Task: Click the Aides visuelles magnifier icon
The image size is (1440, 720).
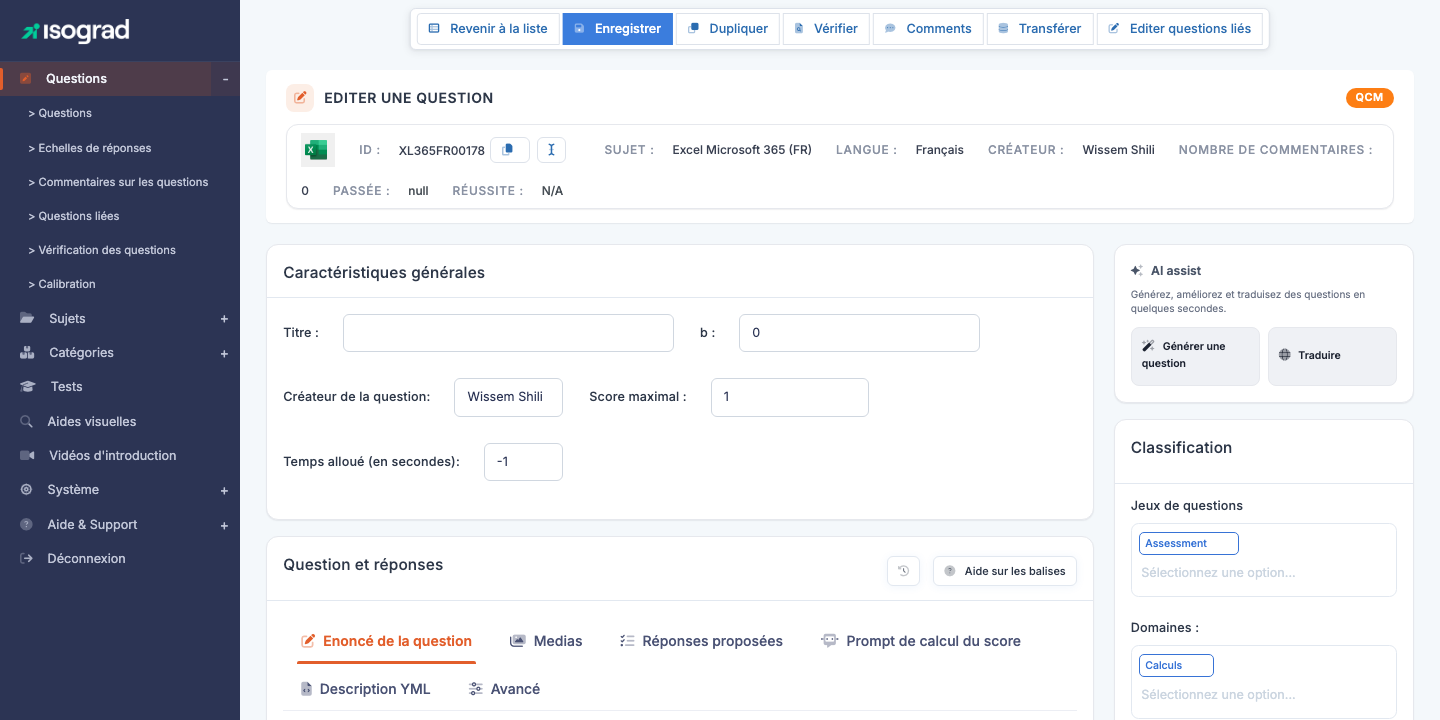Action: (27, 422)
